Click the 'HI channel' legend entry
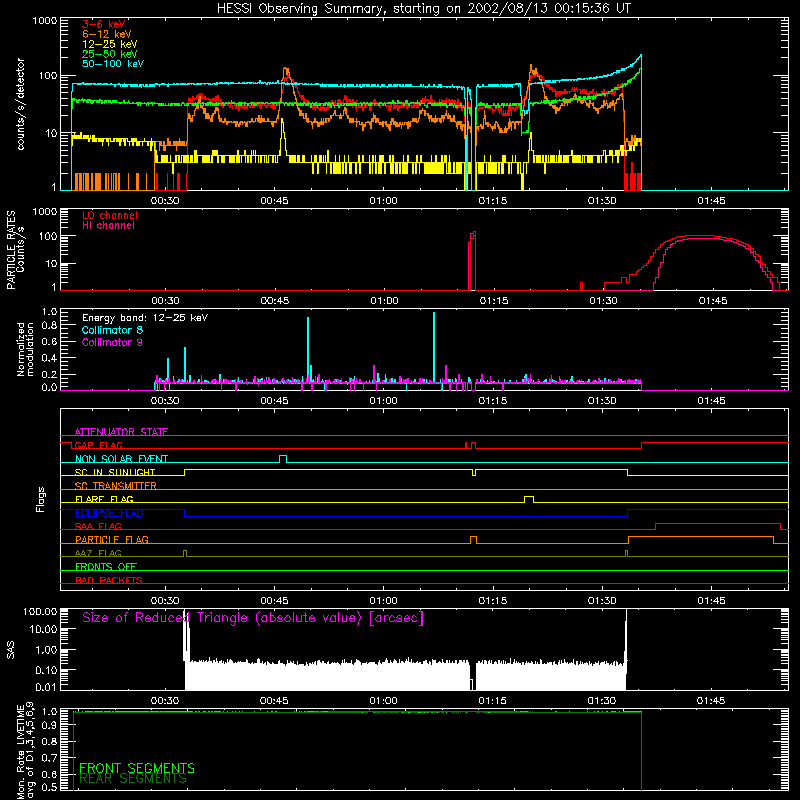The image size is (800, 800). coord(108,225)
